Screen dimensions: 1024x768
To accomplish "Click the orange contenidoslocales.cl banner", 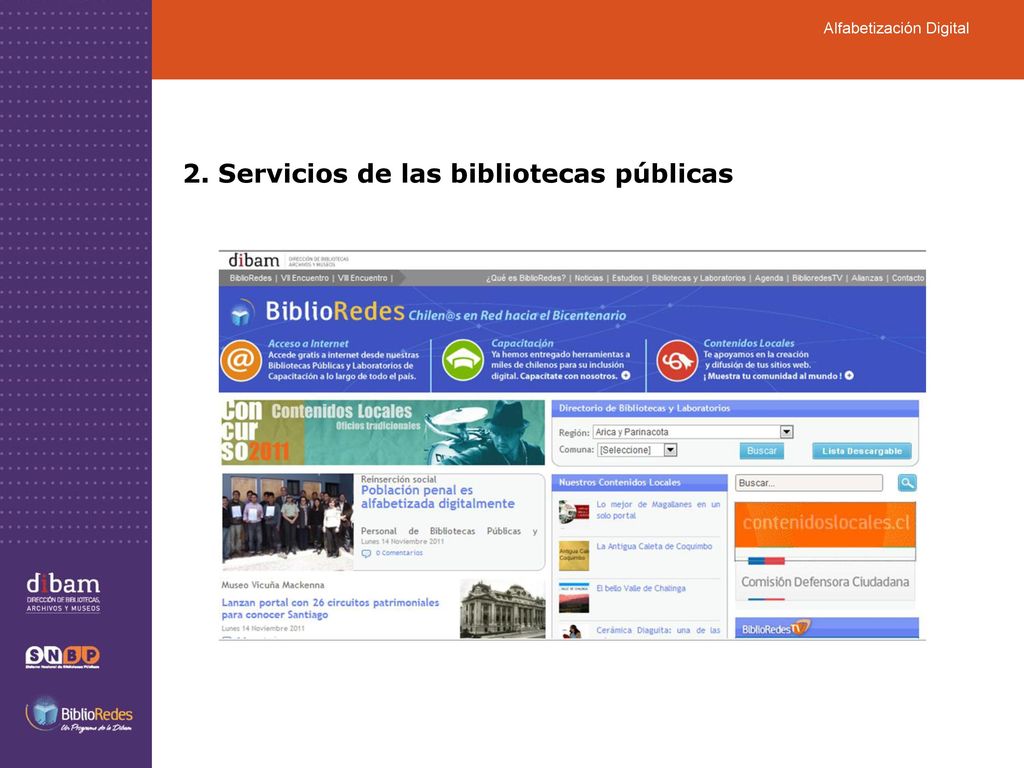I will [x=825, y=524].
